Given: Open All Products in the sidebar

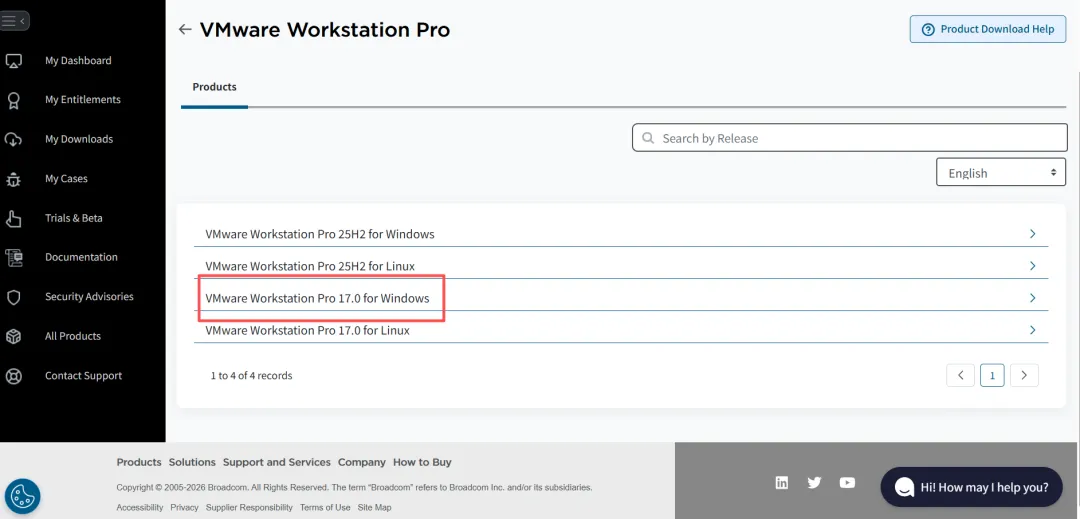Looking at the screenshot, I should tap(72, 336).
